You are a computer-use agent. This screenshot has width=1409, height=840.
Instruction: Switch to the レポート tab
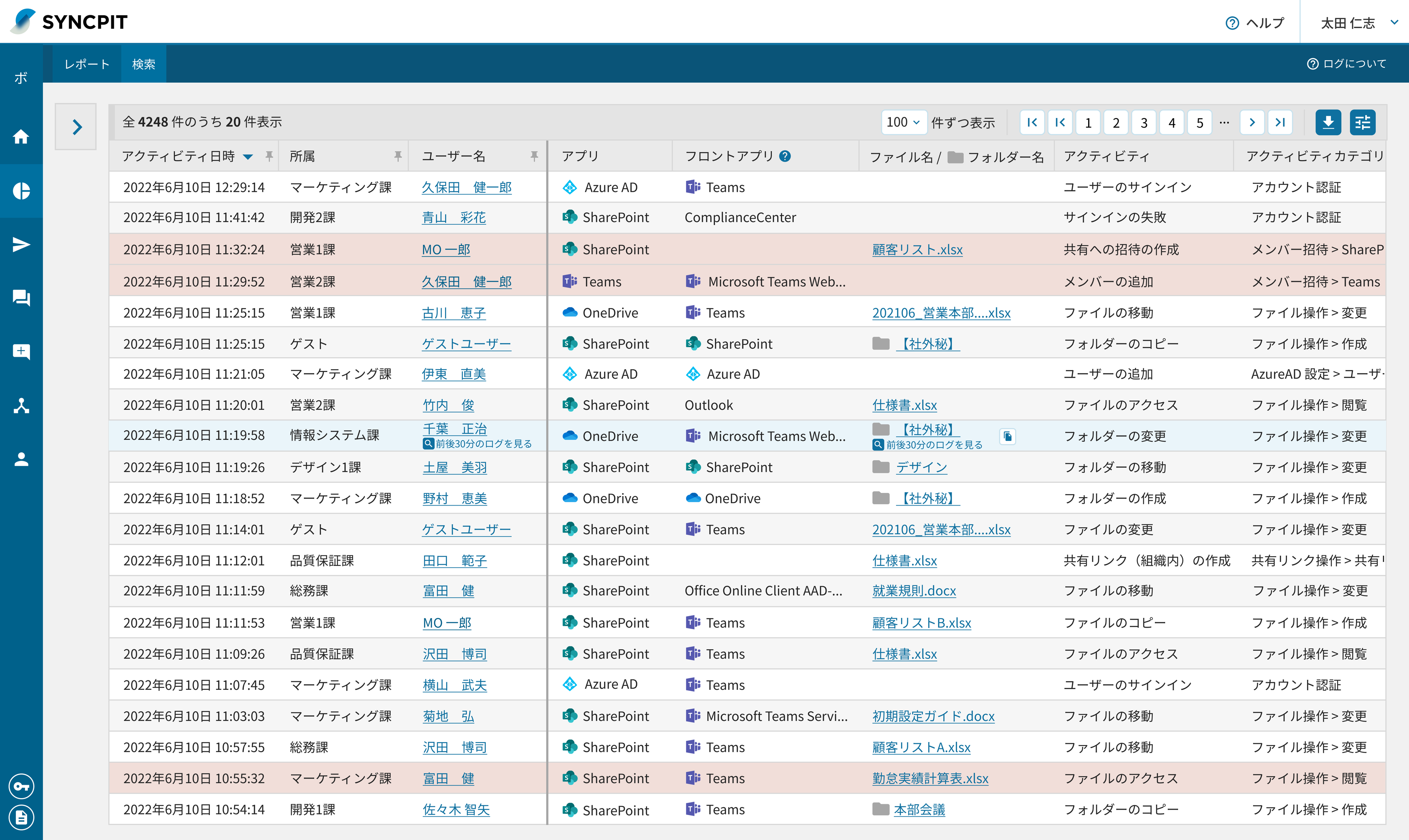[87, 64]
